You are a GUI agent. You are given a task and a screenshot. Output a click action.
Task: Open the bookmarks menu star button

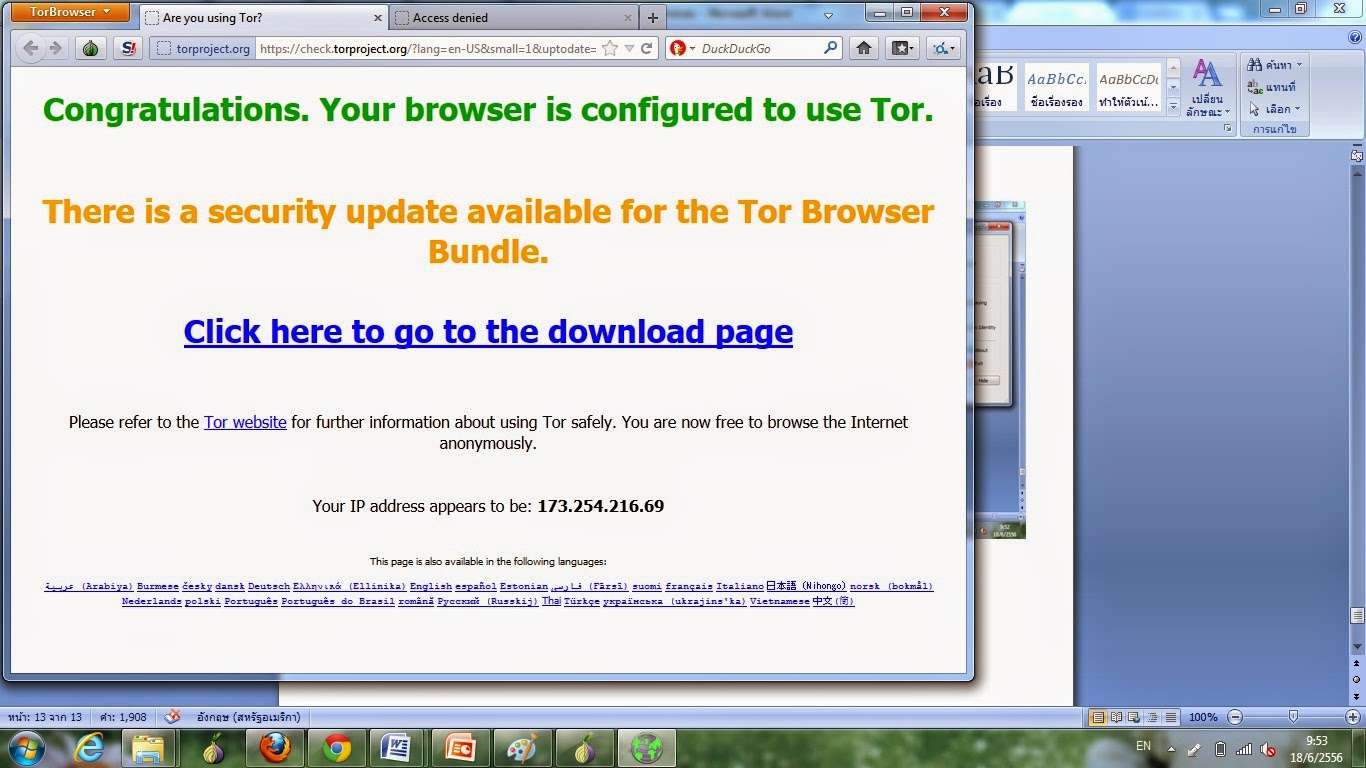pyautogui.click(x=903, y=48)
